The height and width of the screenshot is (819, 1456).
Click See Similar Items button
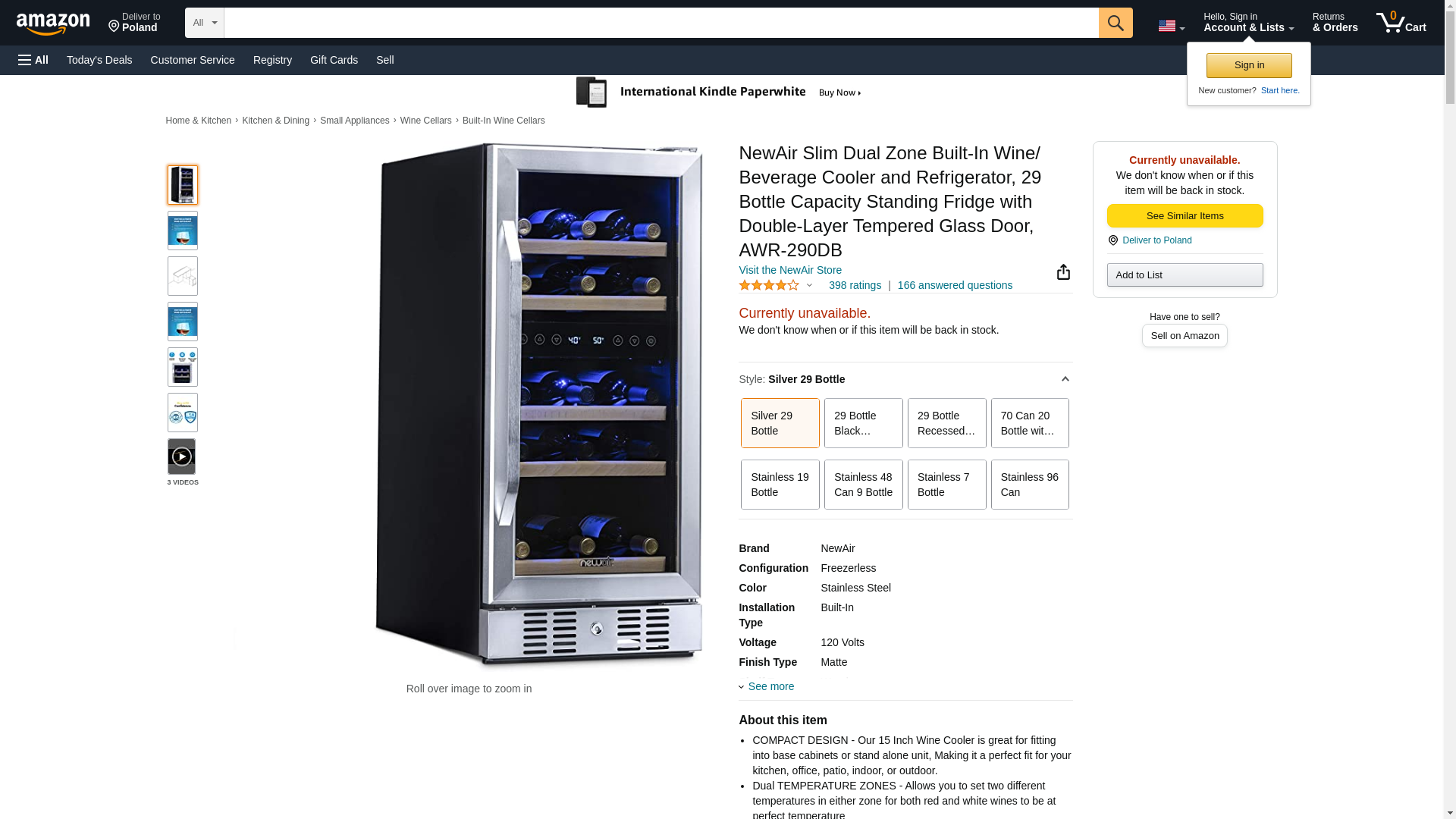pos(1185,216)
